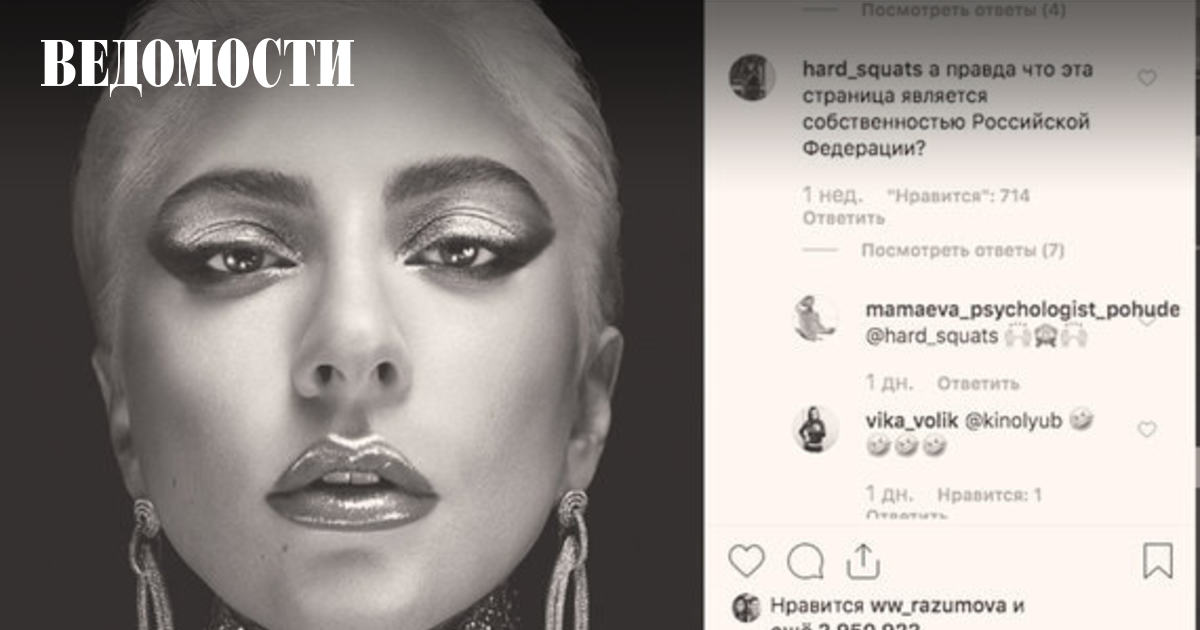This screenshot has width=1200, height=630.
Task: Expand "Посмотреть ответы (4)" replies
Action: pyautogui.click(x=963, y=10)
